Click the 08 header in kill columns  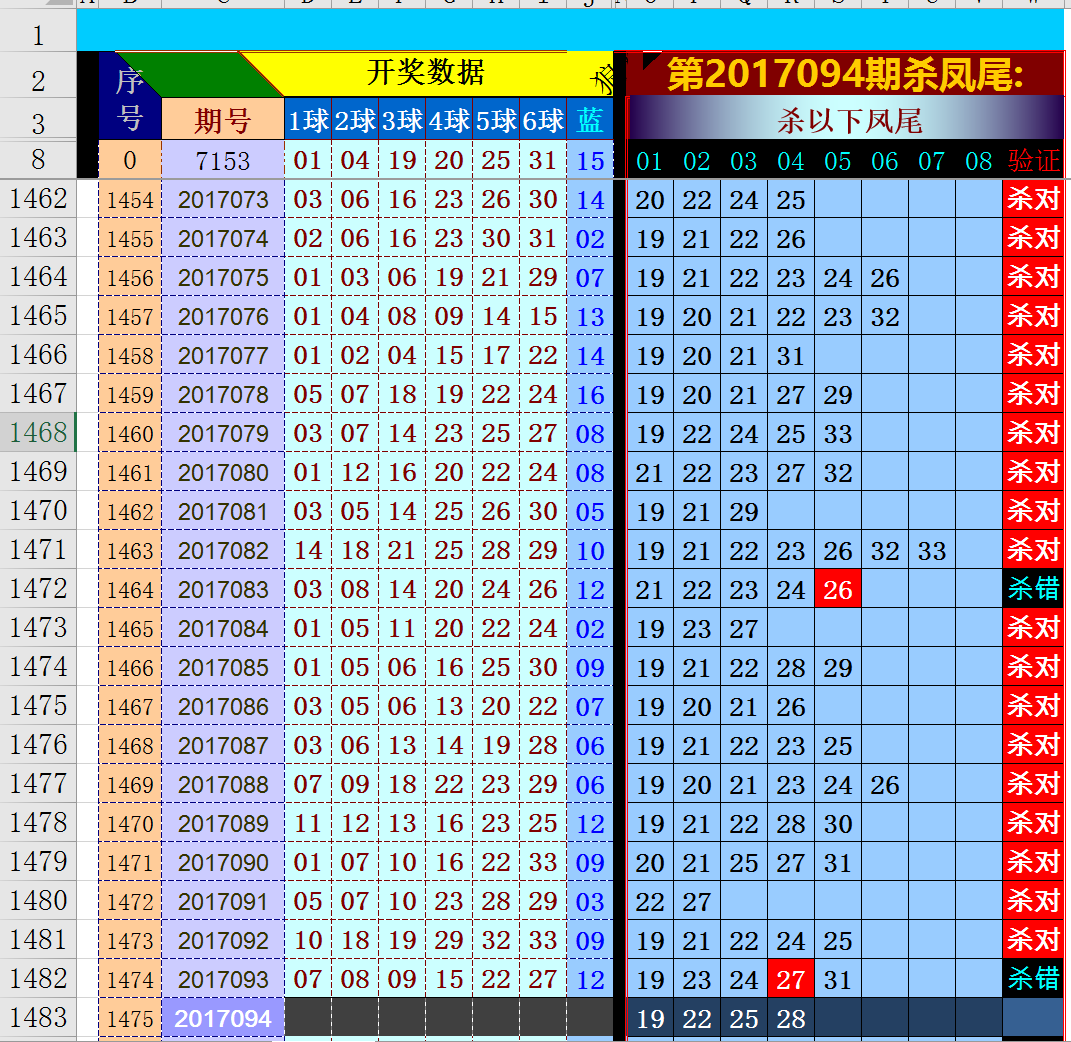click(978, 161)
